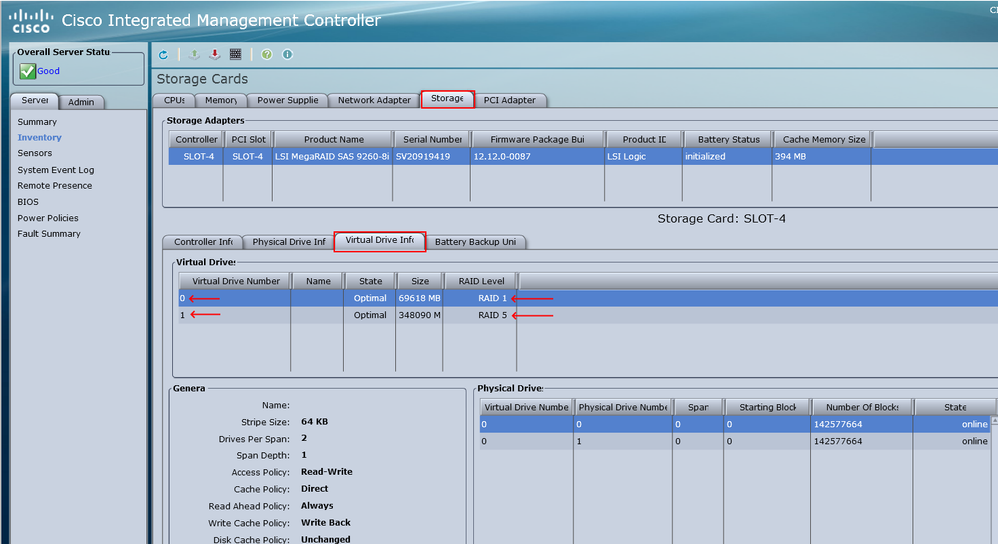Click the Write Back cache policy value
This screenshot has width=998, height=544.
(x=325, y=522)
